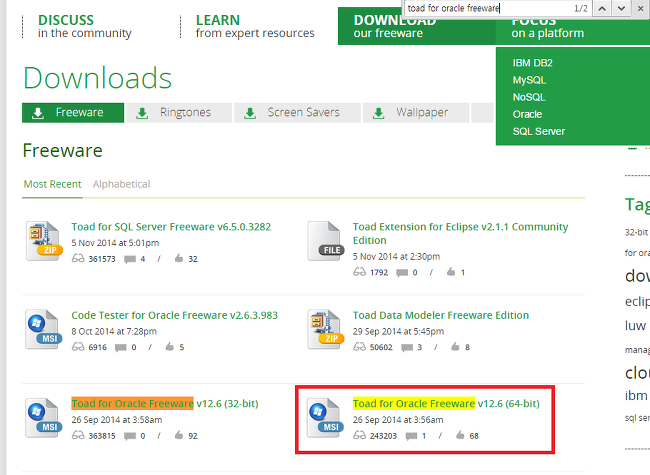This screenshot has height=475, width=650.
Task: Click the comments icon for Toad Data Modeler
Action: [x=407, y=347]
